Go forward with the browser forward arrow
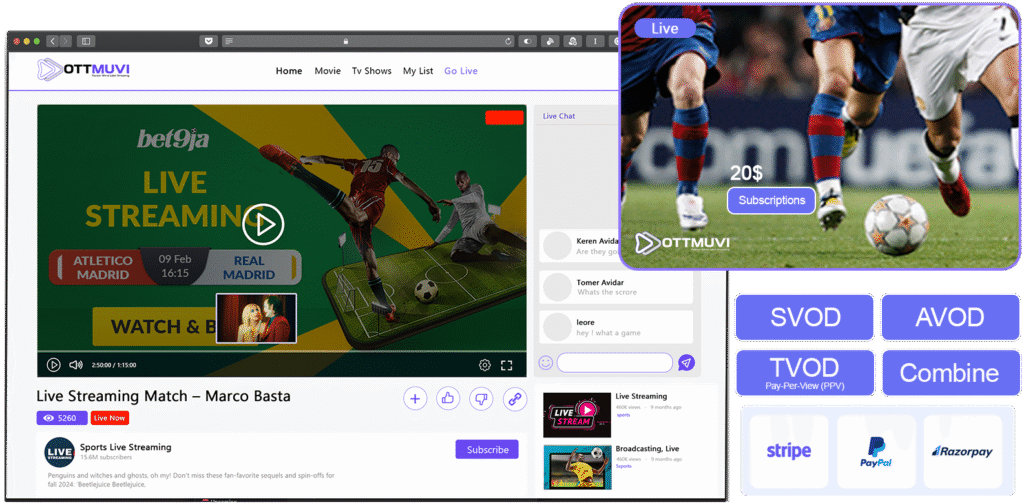This screenshot has width=1024, height=504. (x=65, y=41)
